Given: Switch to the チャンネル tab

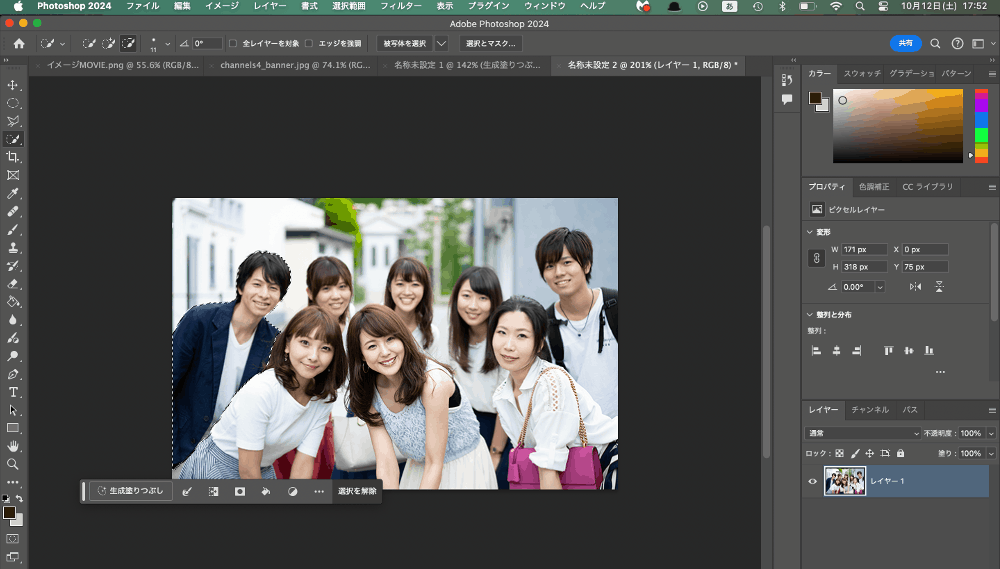Looking at the screenshot, I should point(869,410).
